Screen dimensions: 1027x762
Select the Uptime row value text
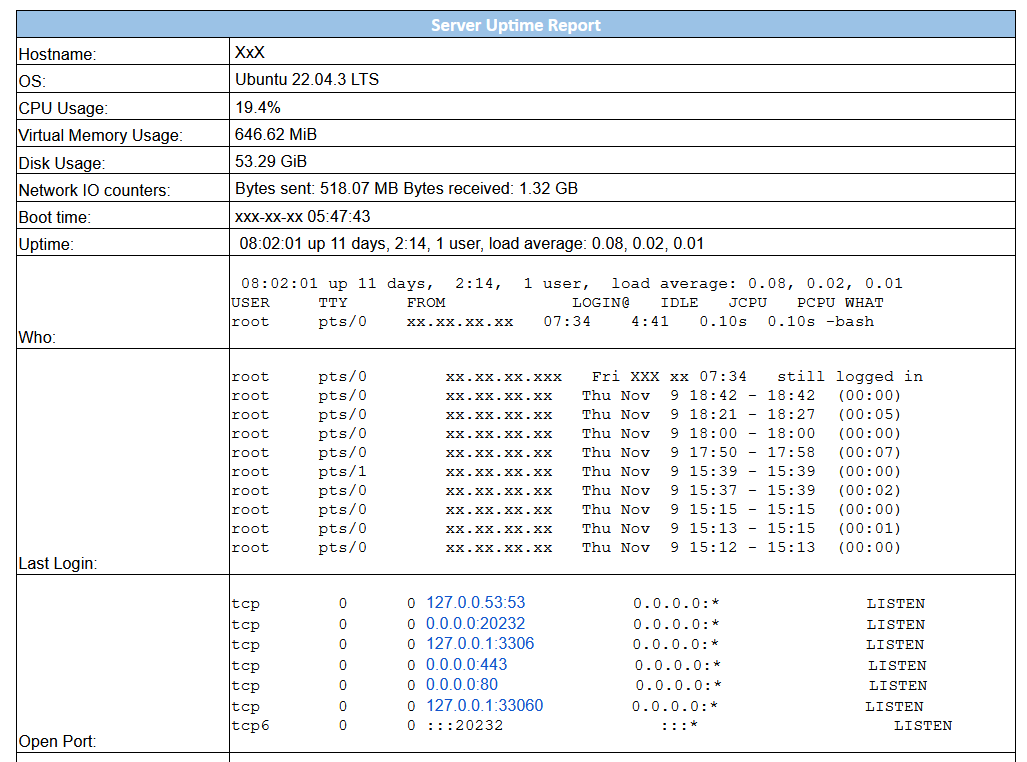tap(472, 244)
